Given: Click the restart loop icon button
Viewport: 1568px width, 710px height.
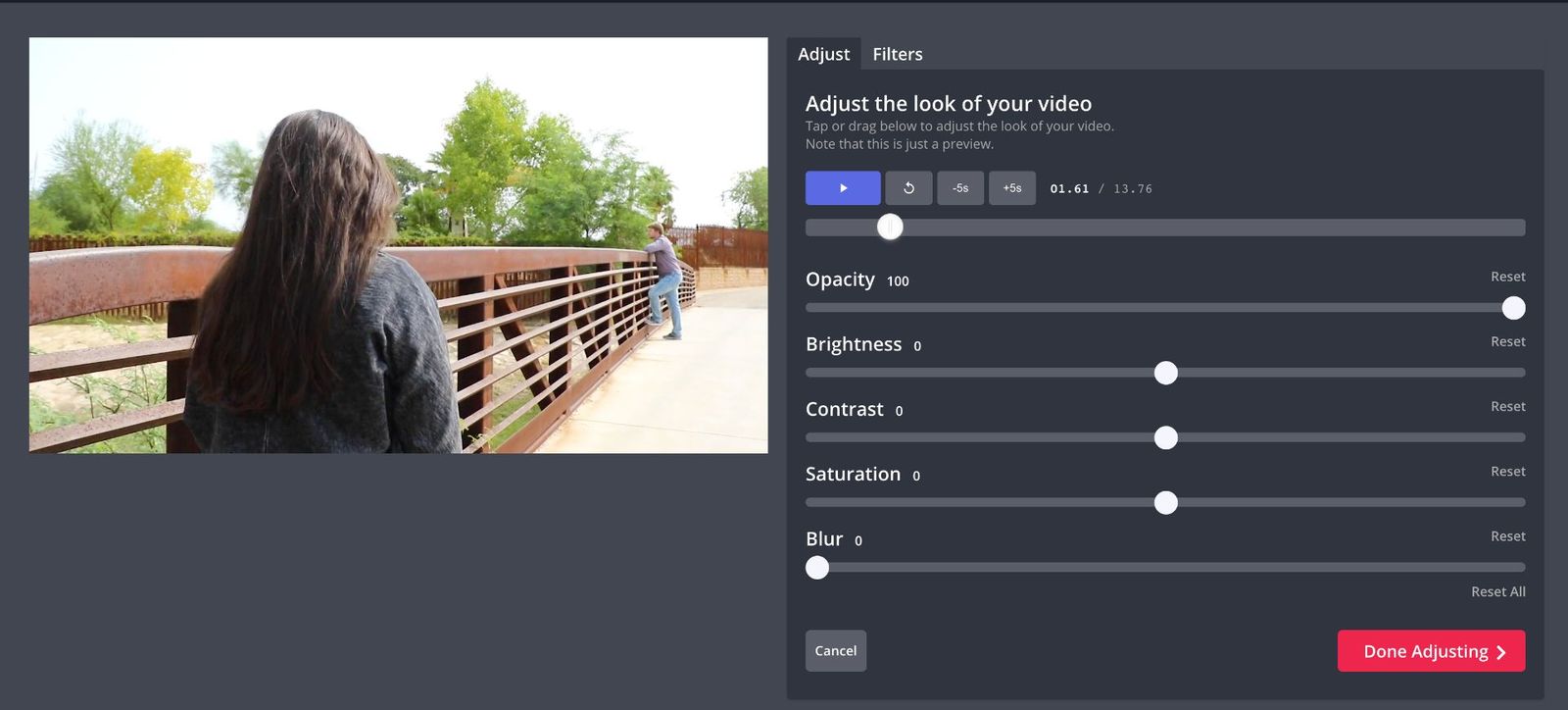Looking at the screenshot, I should point(908,188).
